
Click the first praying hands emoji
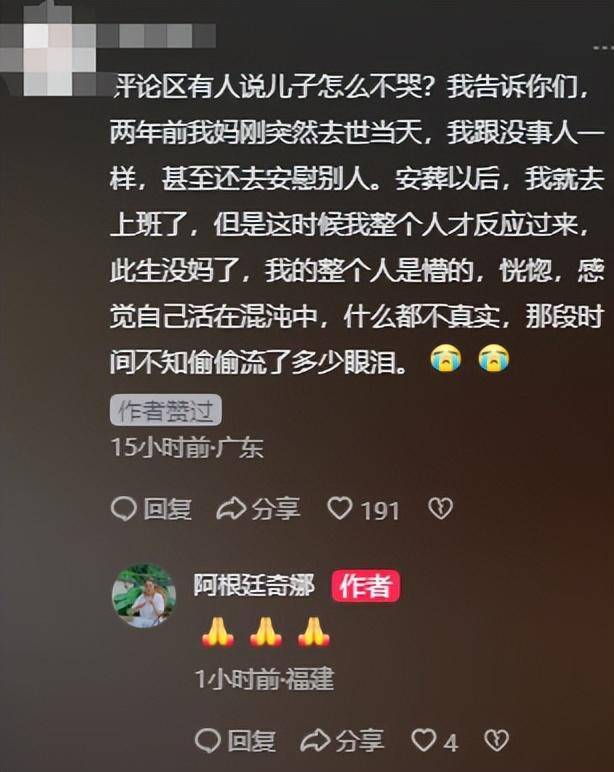218,632
